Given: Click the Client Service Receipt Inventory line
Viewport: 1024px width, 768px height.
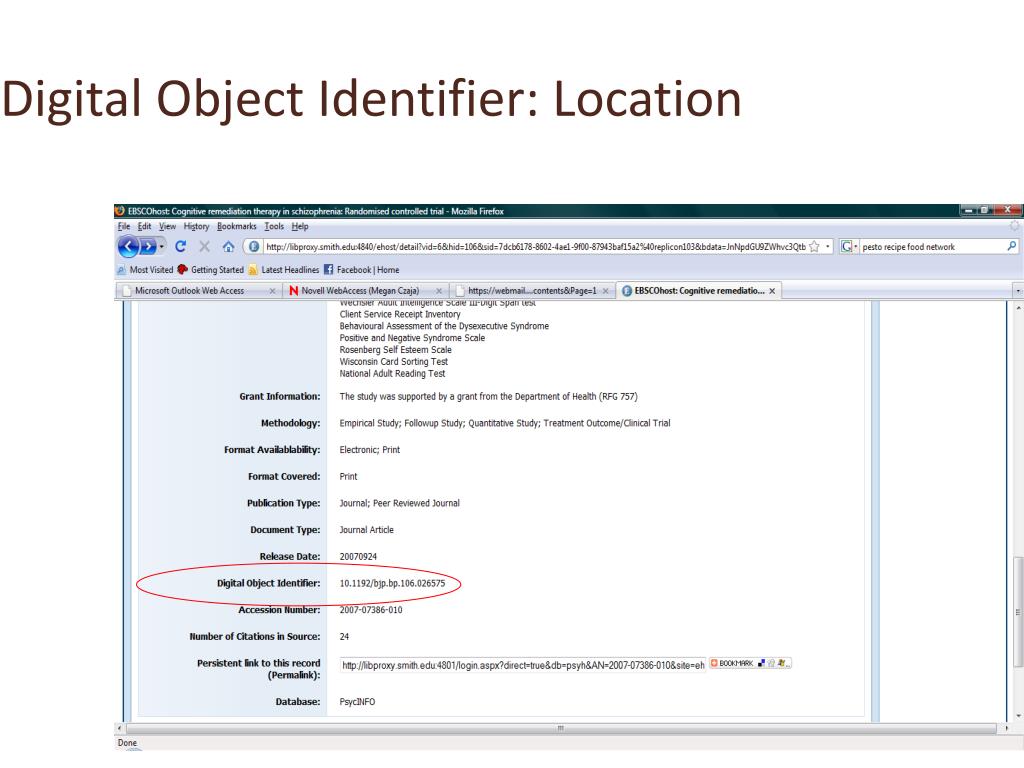Looking at the screenshot, I should point(400,314).
